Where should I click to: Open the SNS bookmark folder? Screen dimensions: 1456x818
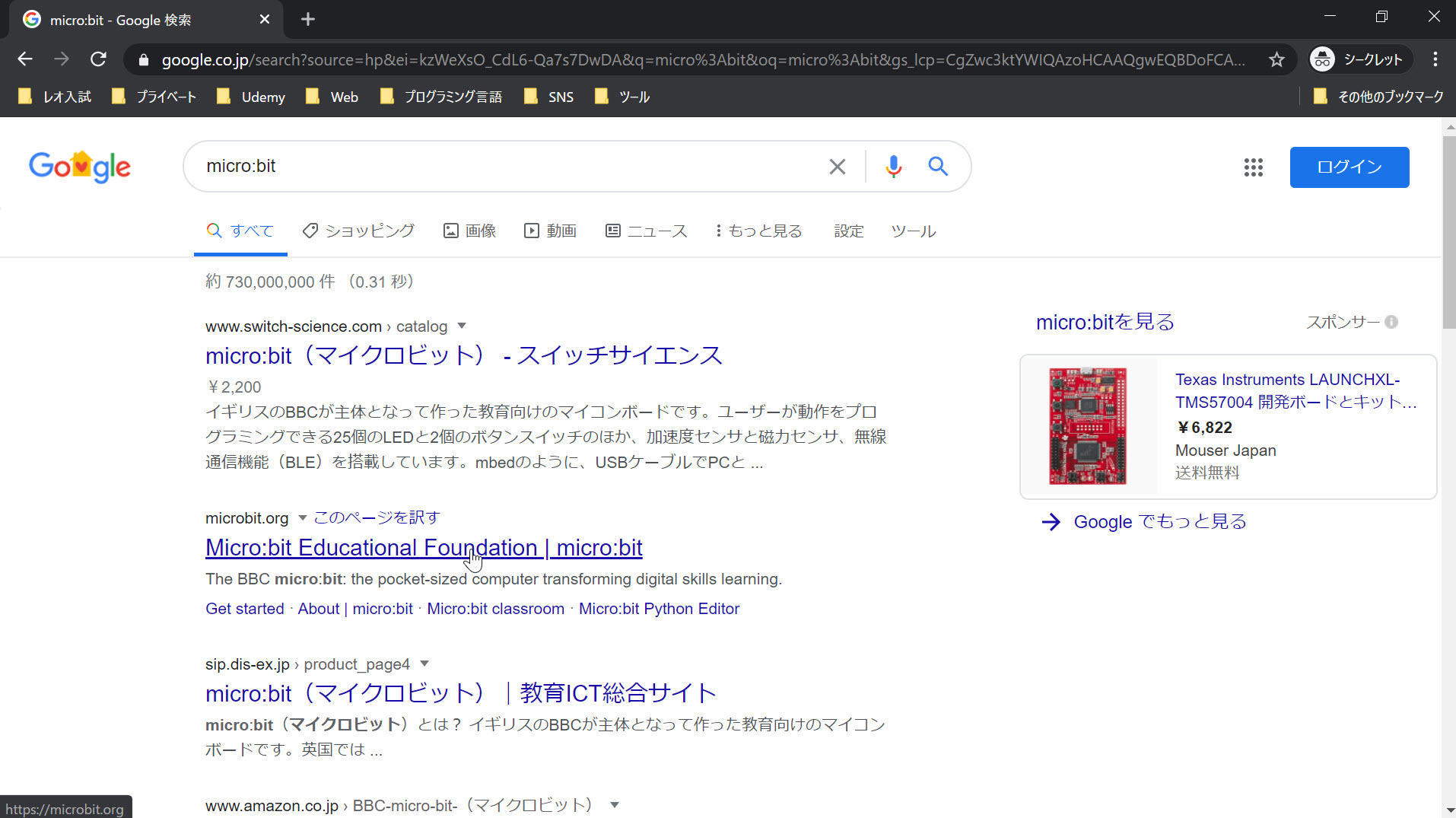[549, 97]
